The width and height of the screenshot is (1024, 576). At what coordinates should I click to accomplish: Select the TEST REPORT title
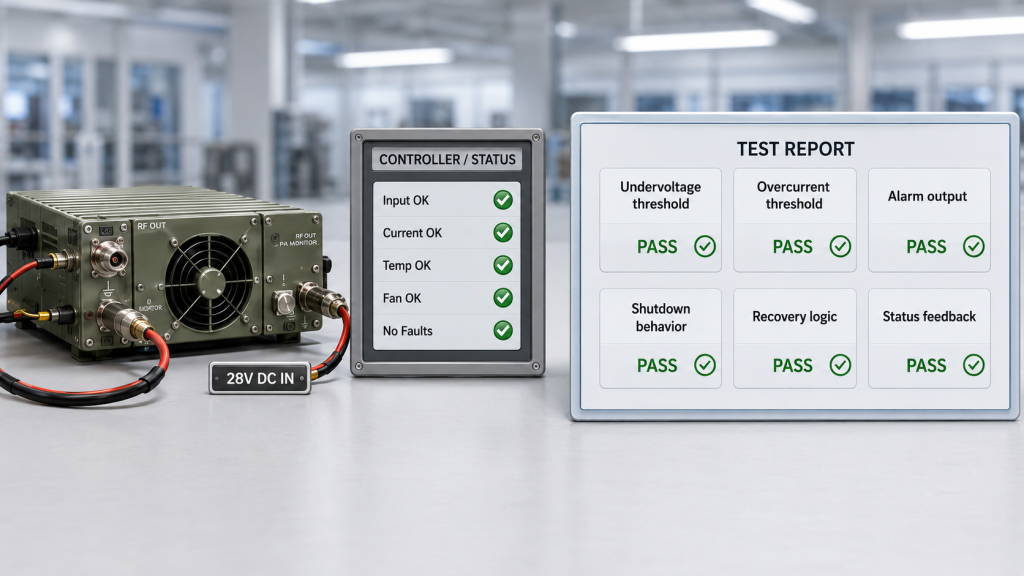point(795,149)
